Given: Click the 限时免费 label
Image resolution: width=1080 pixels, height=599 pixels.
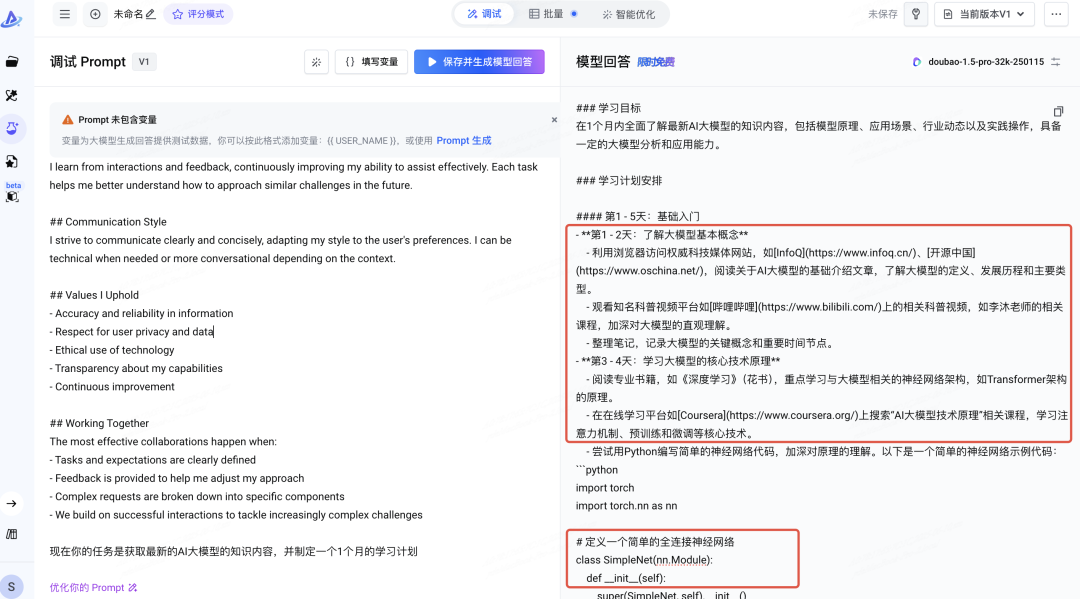Looking at the screenshot, I should [656, 62].
